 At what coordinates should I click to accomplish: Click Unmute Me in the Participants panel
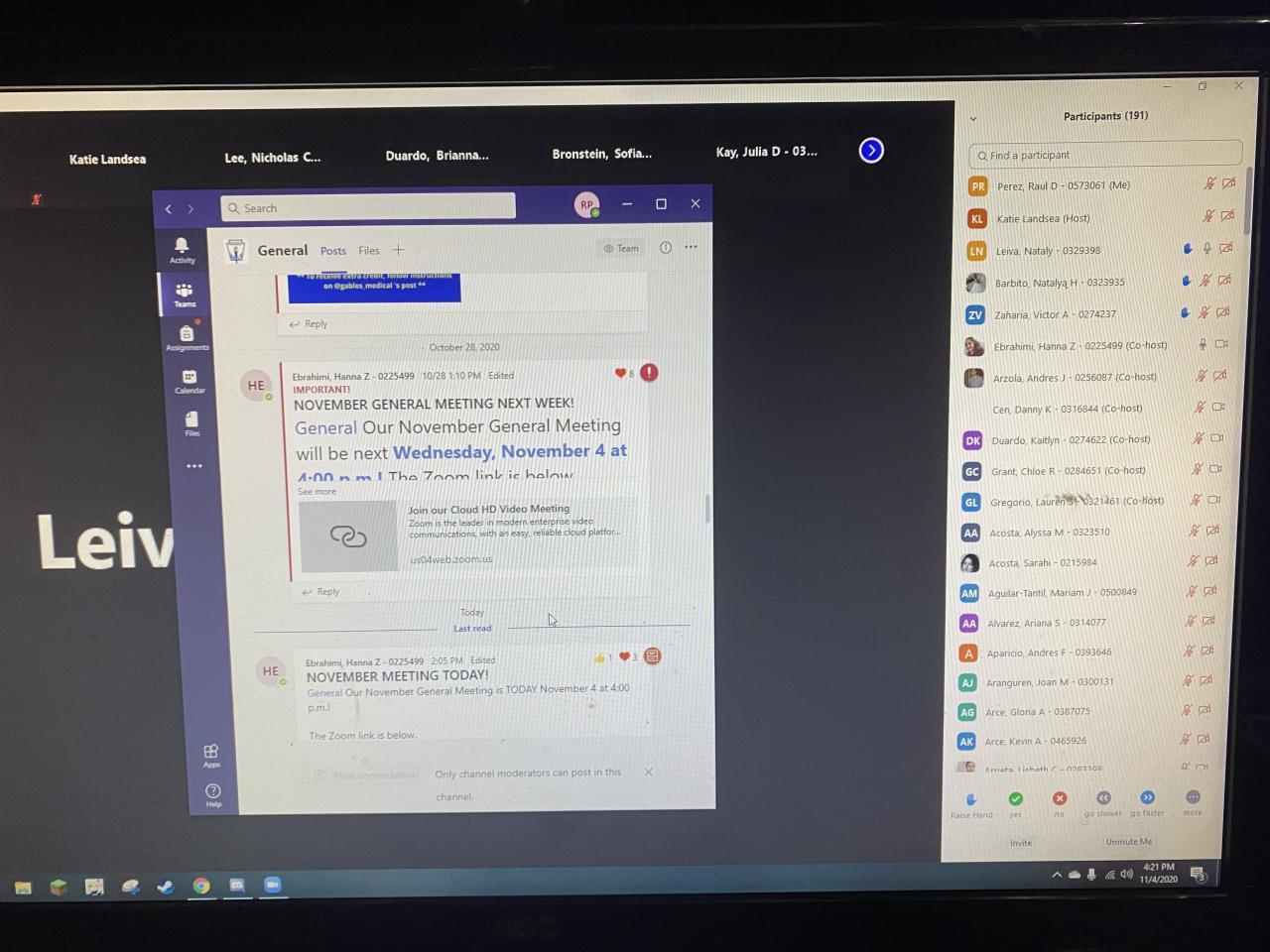click(1129, 842)
